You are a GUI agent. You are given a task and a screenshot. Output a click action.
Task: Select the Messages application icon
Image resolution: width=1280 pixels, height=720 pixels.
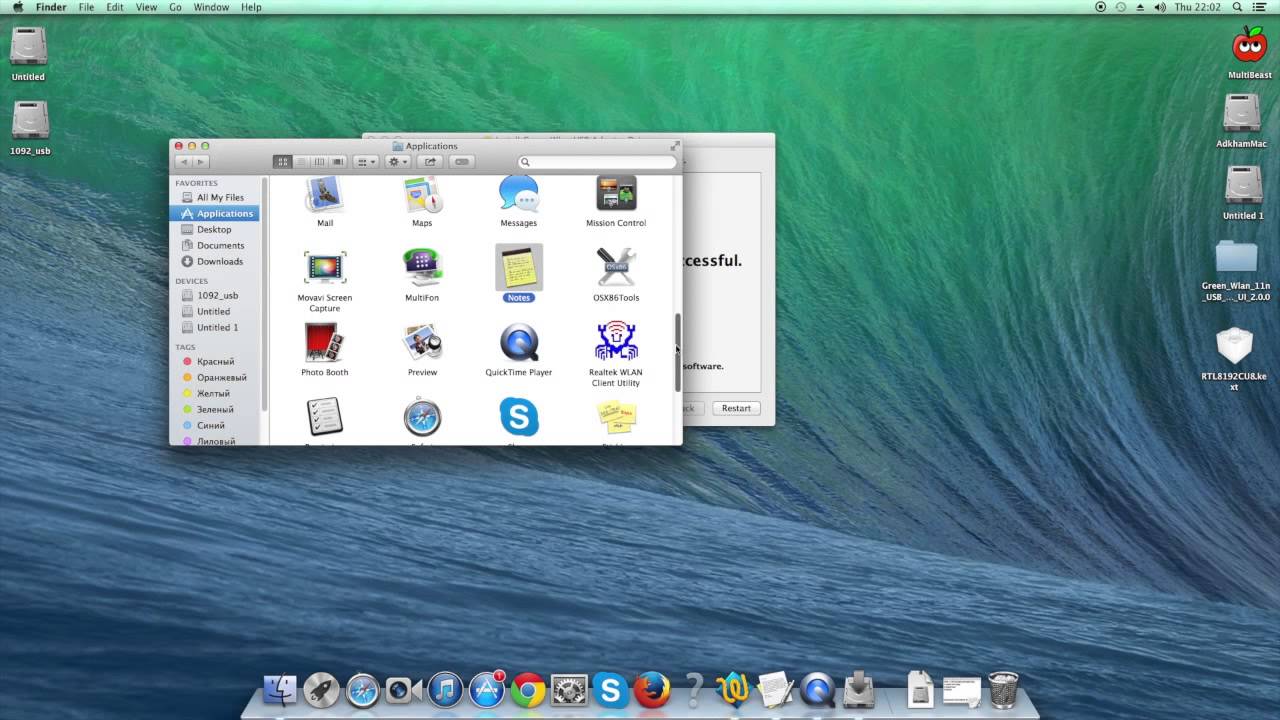pyautogui.click(x=519, y=194)
